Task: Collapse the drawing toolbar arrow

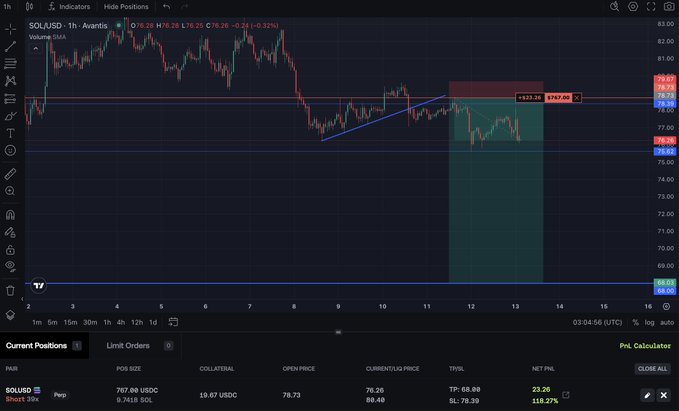Action: pos(22,299)
